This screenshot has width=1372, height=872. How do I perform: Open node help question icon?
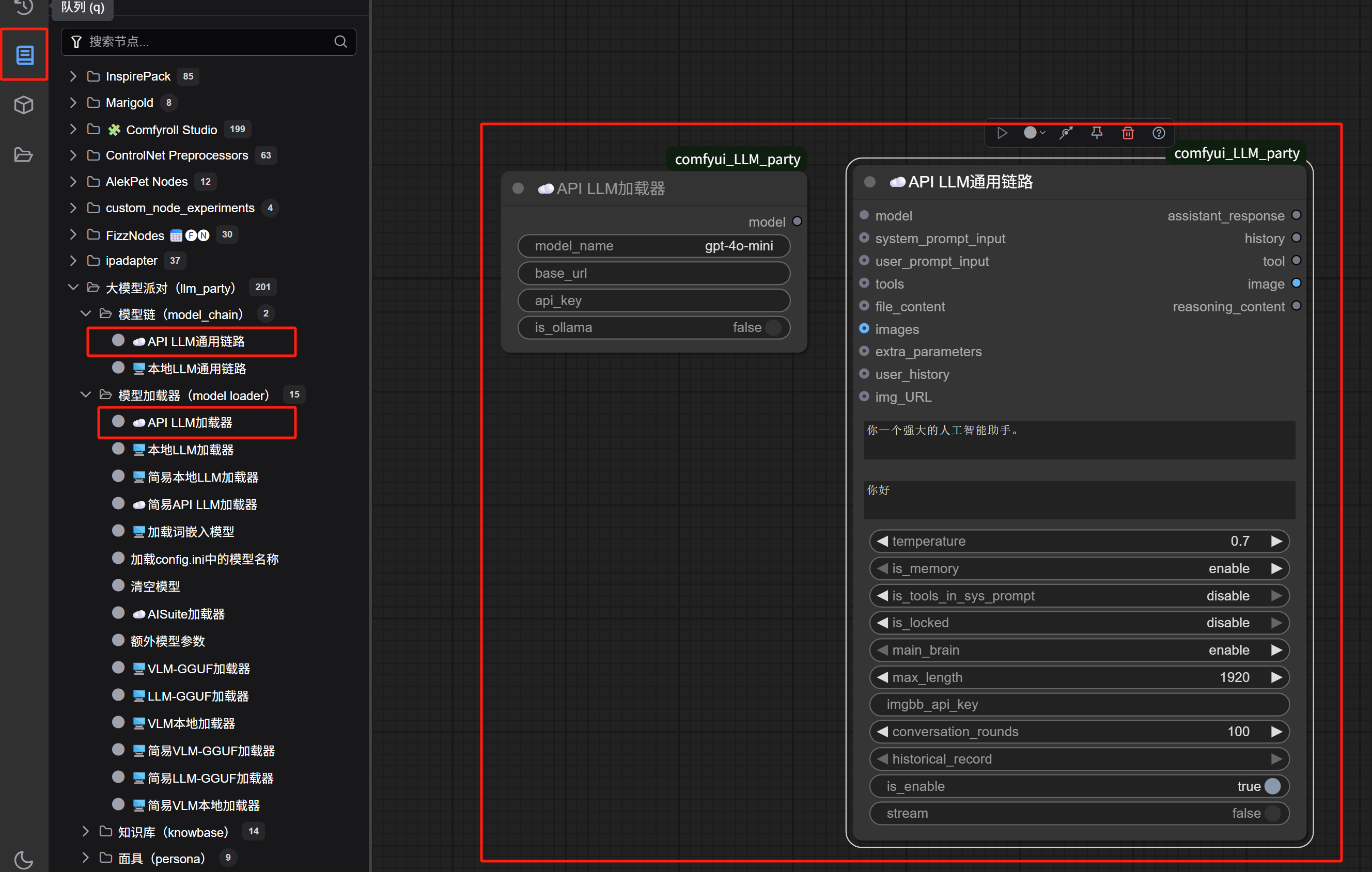pos(1158,133)
